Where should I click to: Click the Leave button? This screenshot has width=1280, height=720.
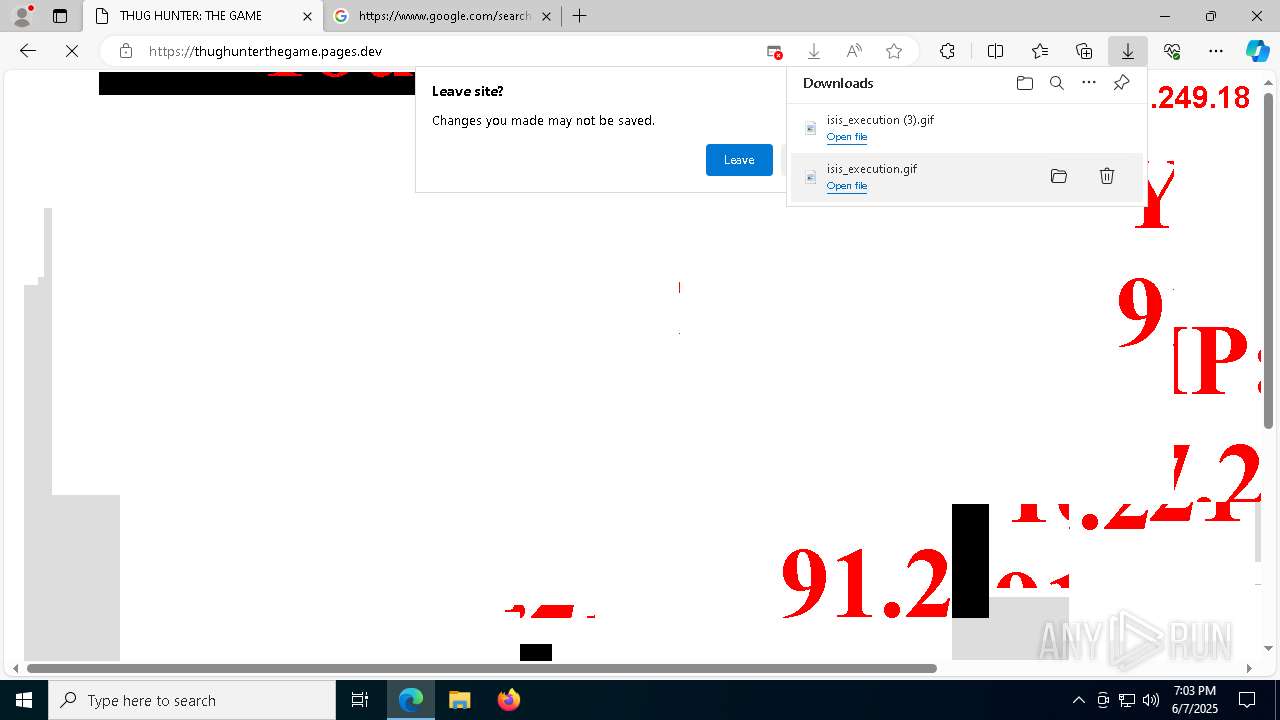pos(739,160)
